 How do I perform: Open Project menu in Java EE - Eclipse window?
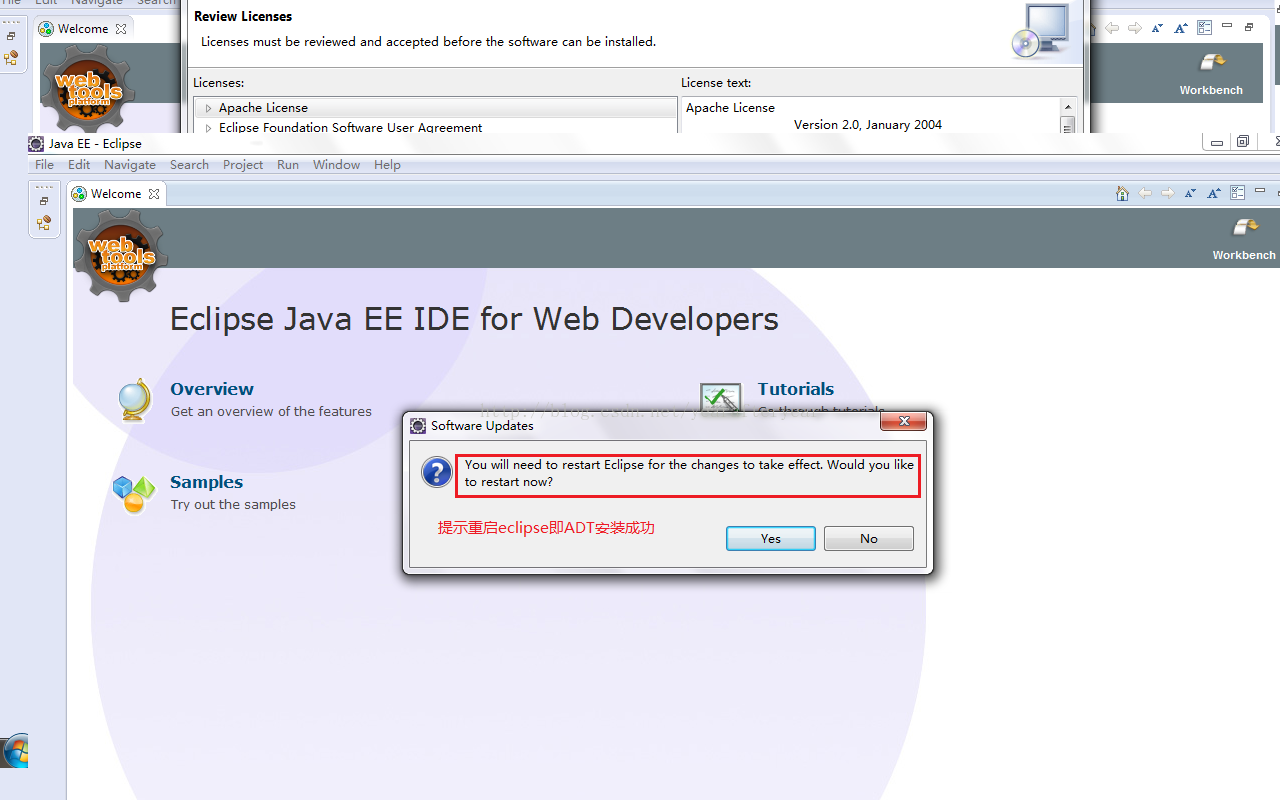243,165
